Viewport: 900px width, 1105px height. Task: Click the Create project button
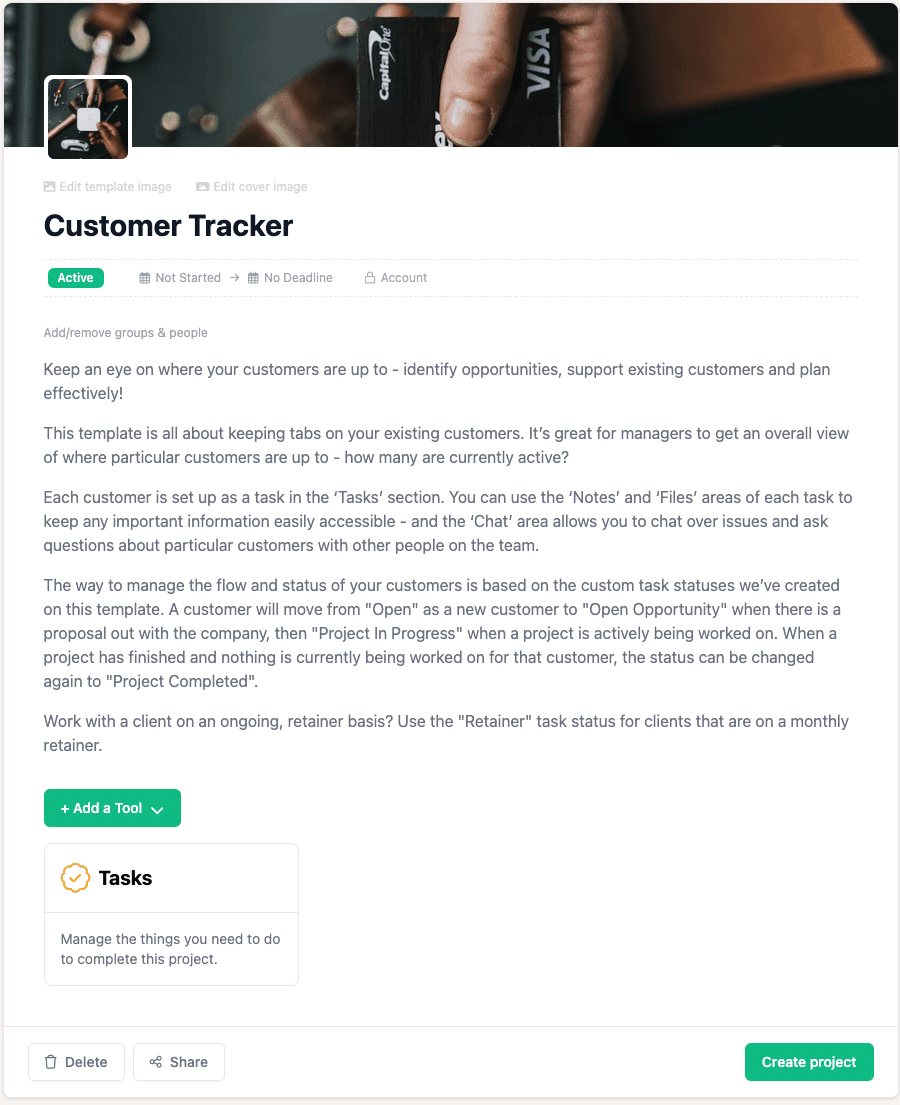click(809, 1062)
